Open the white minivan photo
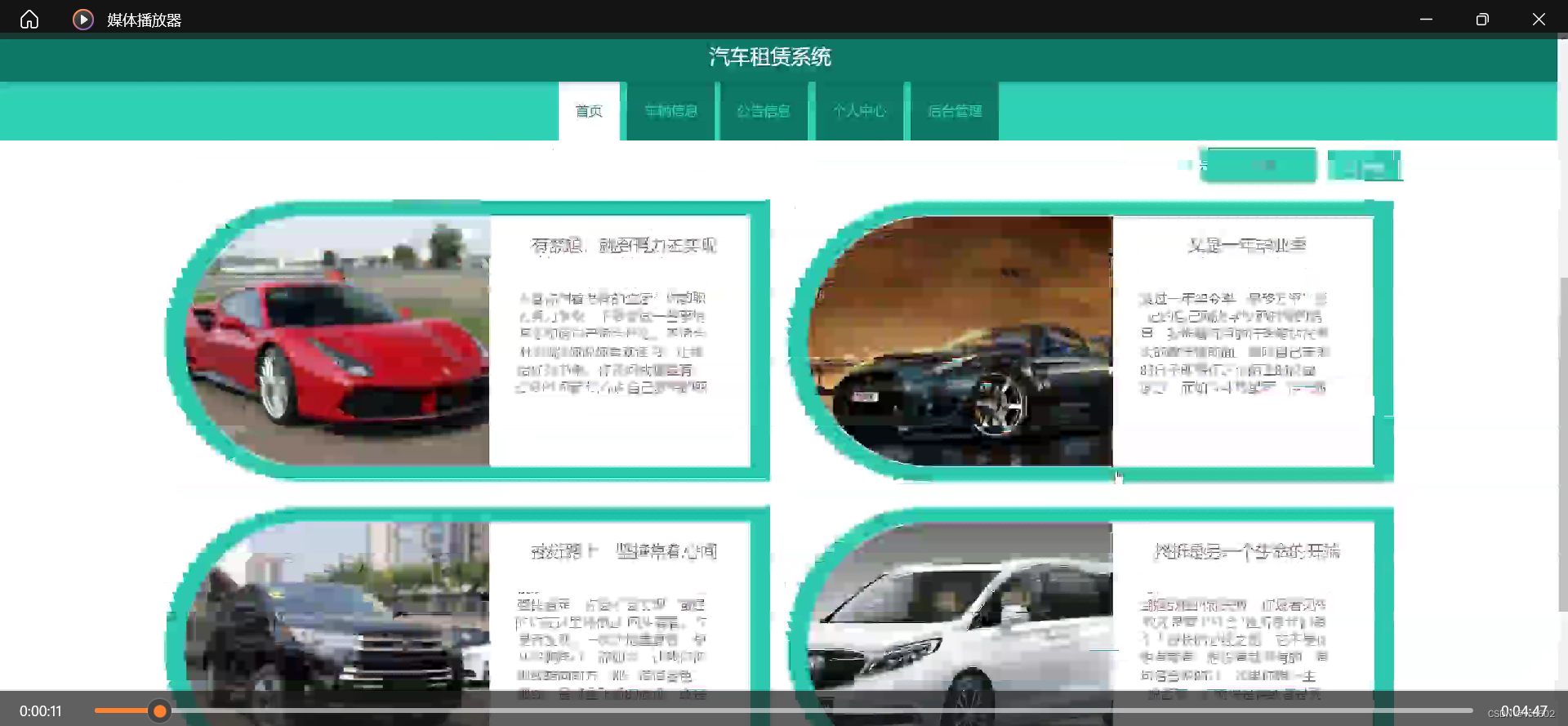This screenshot has height=726, width=1568. pyautogui.click(x=960, y=624)
